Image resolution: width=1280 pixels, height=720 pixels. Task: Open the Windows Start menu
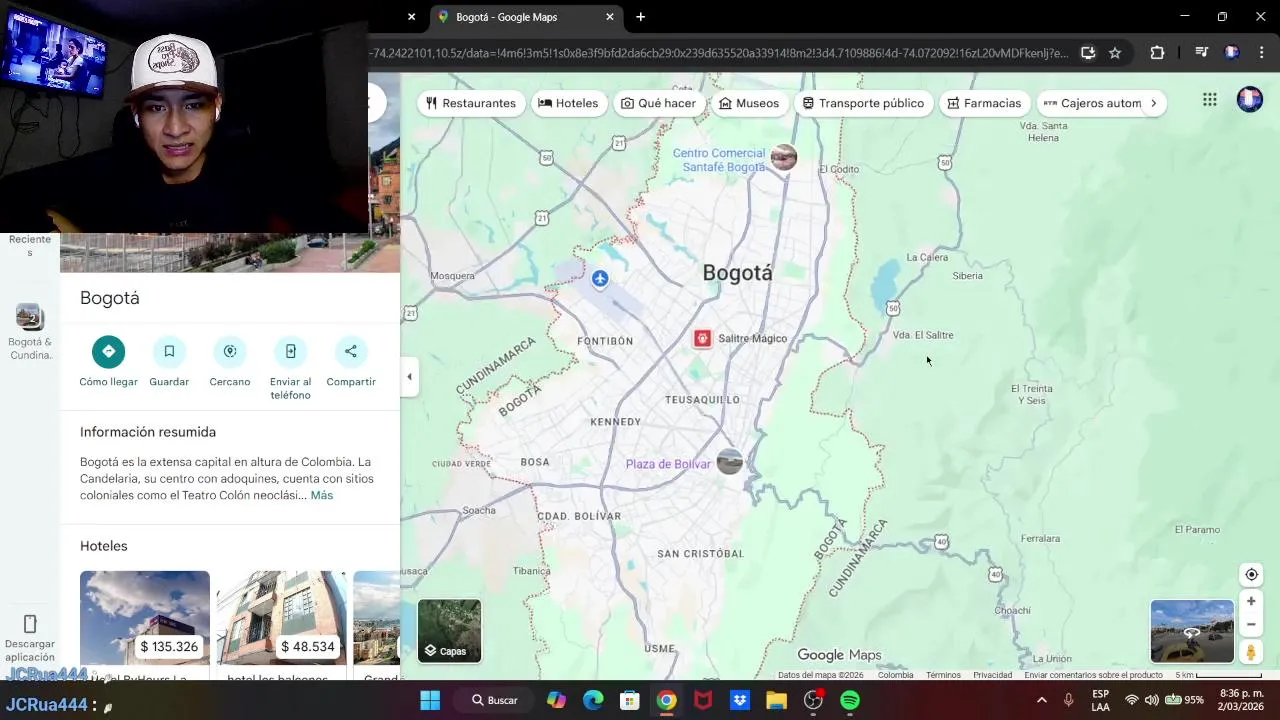pos(430,700)
